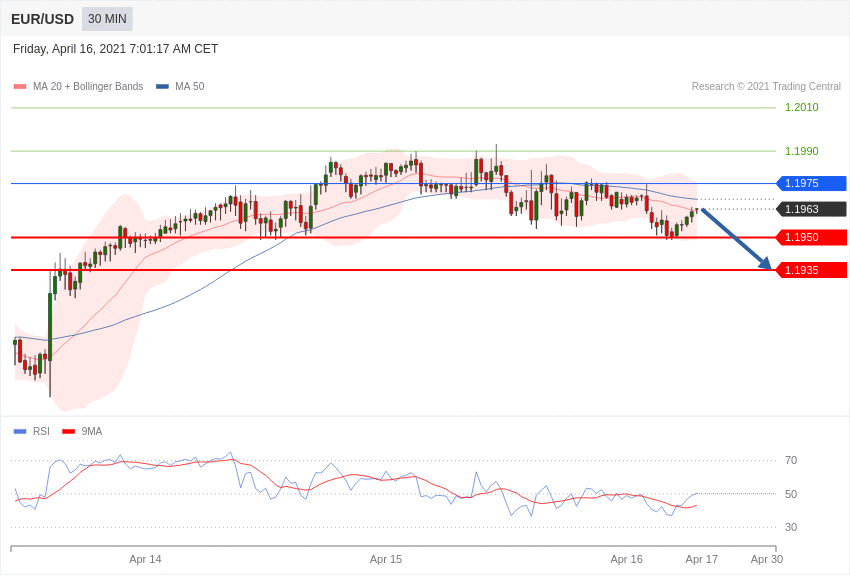Click the Apr 14 date axis label
The height and width of the screenshot is (576, 850).
tap(145, 559)
